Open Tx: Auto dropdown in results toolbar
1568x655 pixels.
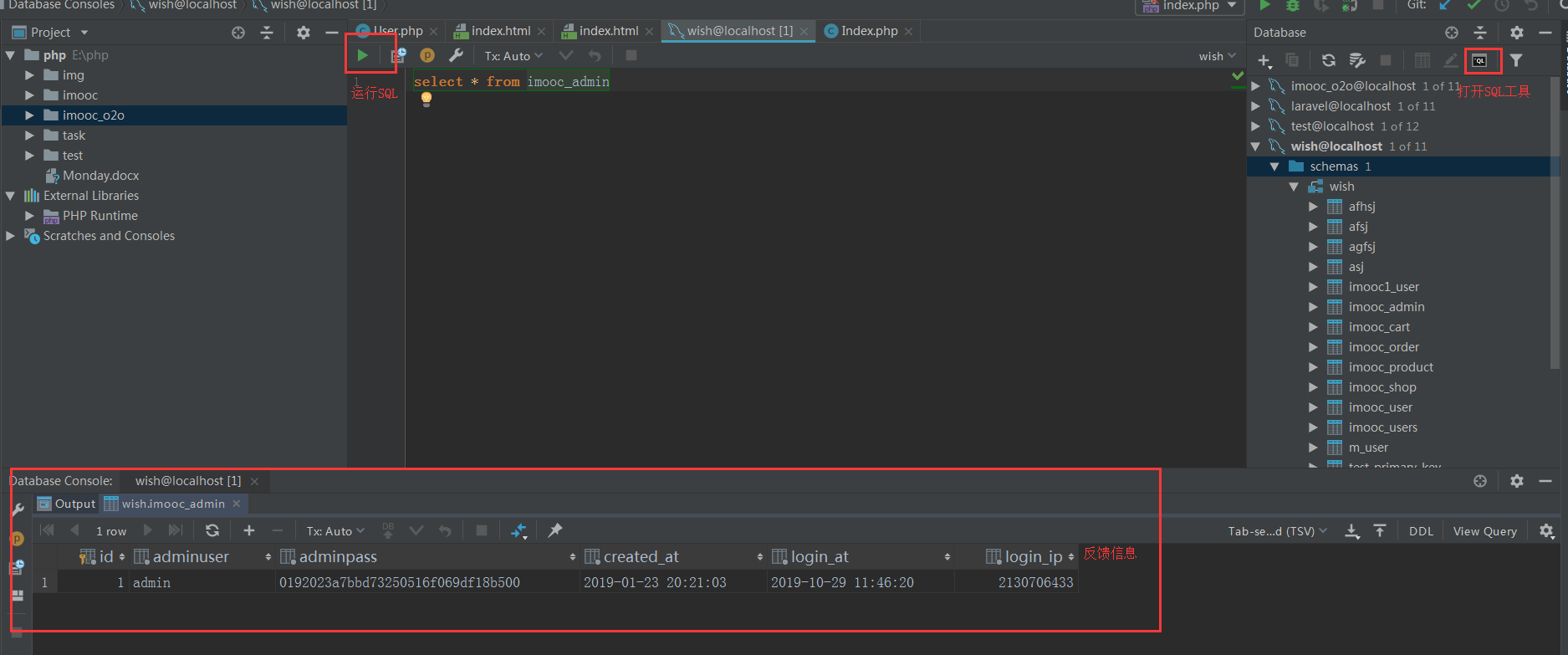pyautogui.click(x=335, y=531)
